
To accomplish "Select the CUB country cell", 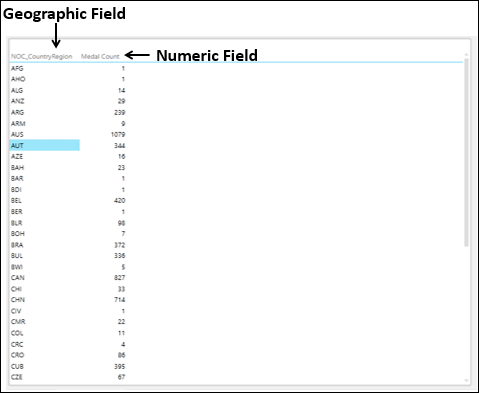I will coord(17,366).
